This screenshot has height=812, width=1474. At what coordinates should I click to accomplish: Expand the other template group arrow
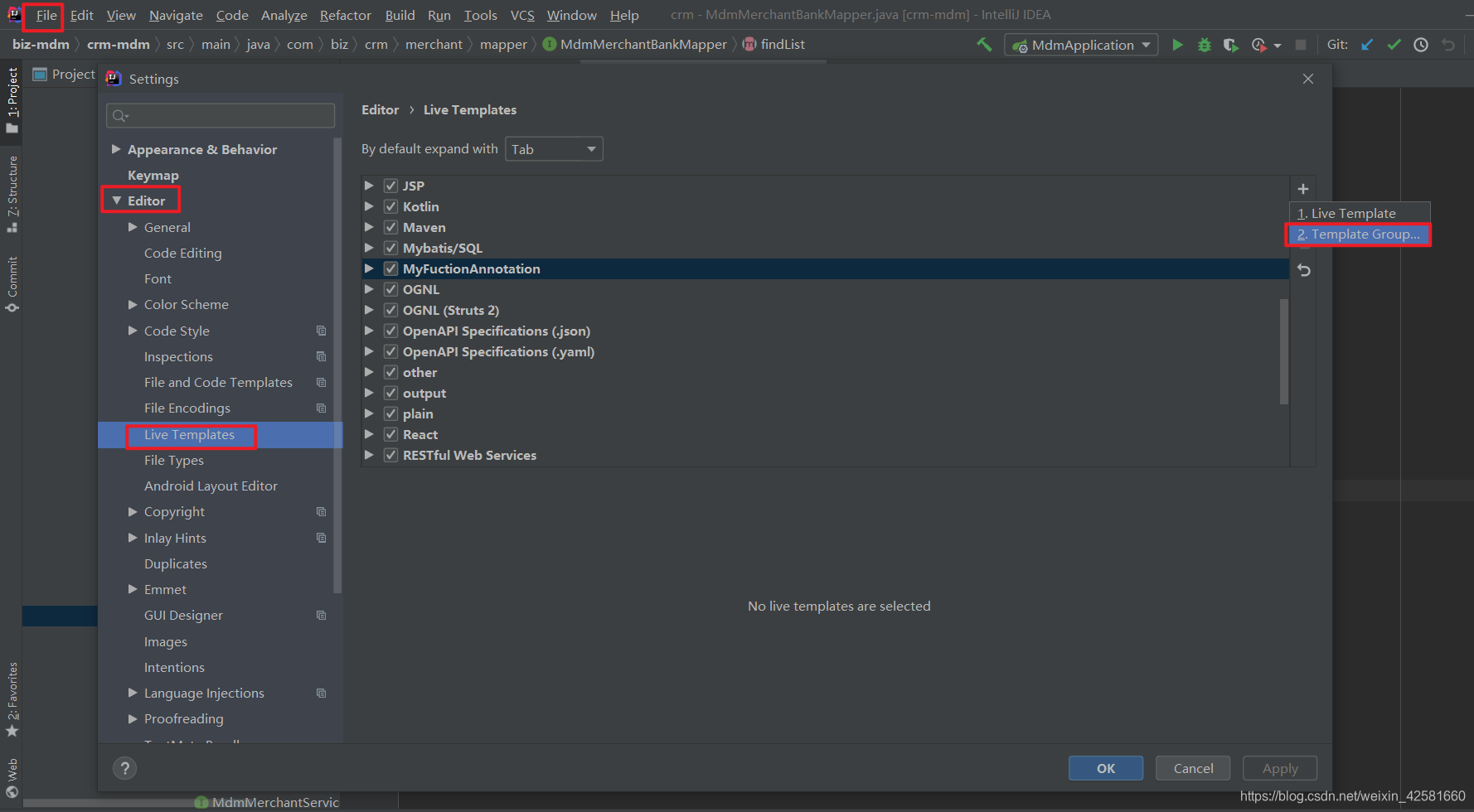point(369,372)
